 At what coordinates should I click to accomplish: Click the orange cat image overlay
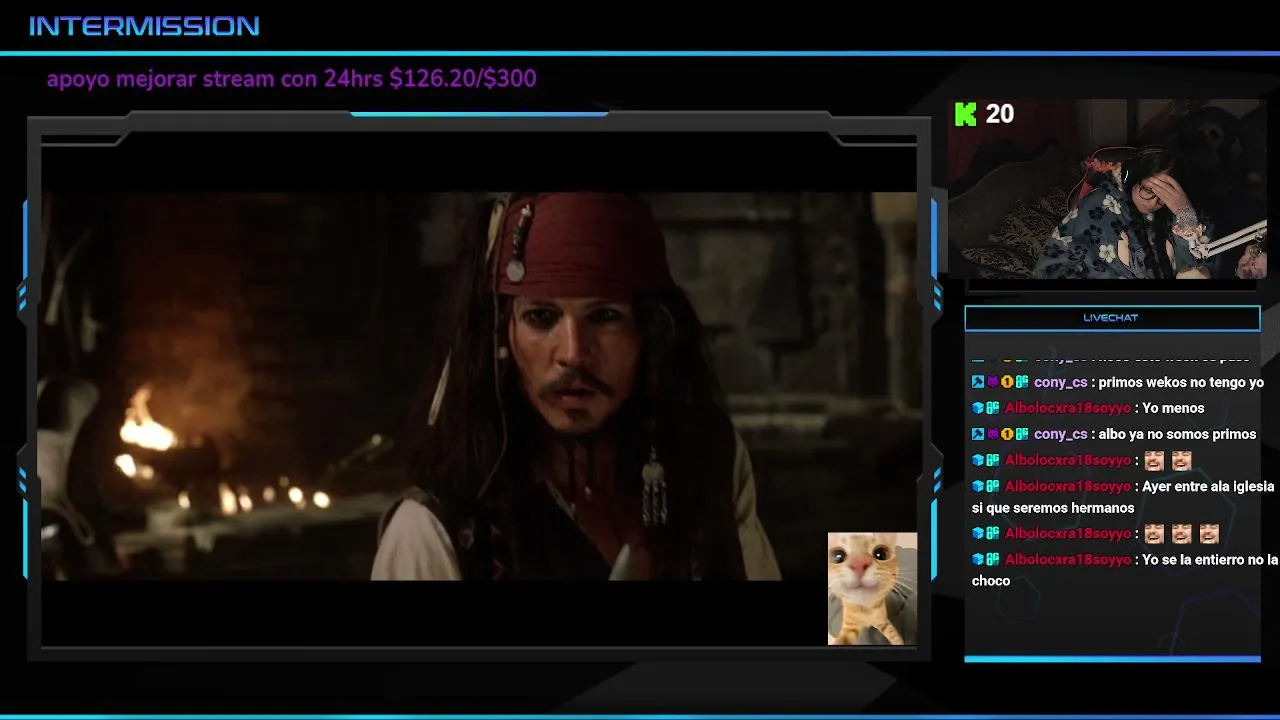872,588
